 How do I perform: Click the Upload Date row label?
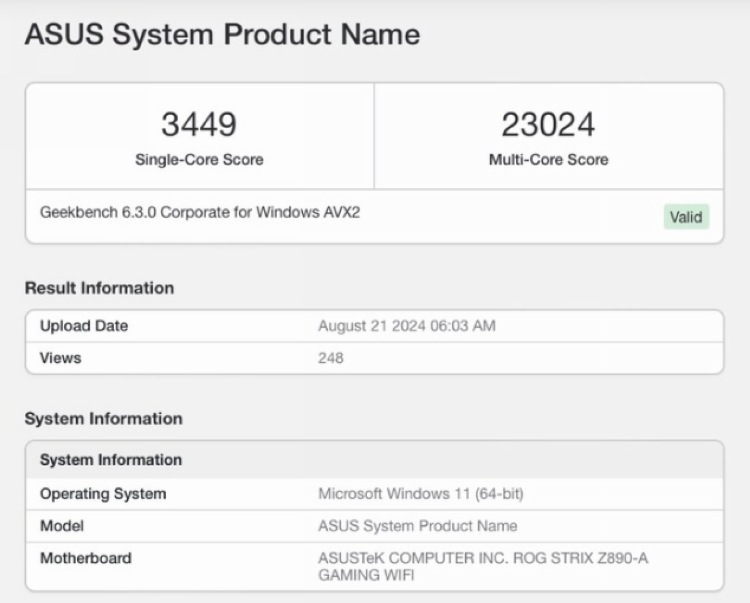(x=84, y=326)
